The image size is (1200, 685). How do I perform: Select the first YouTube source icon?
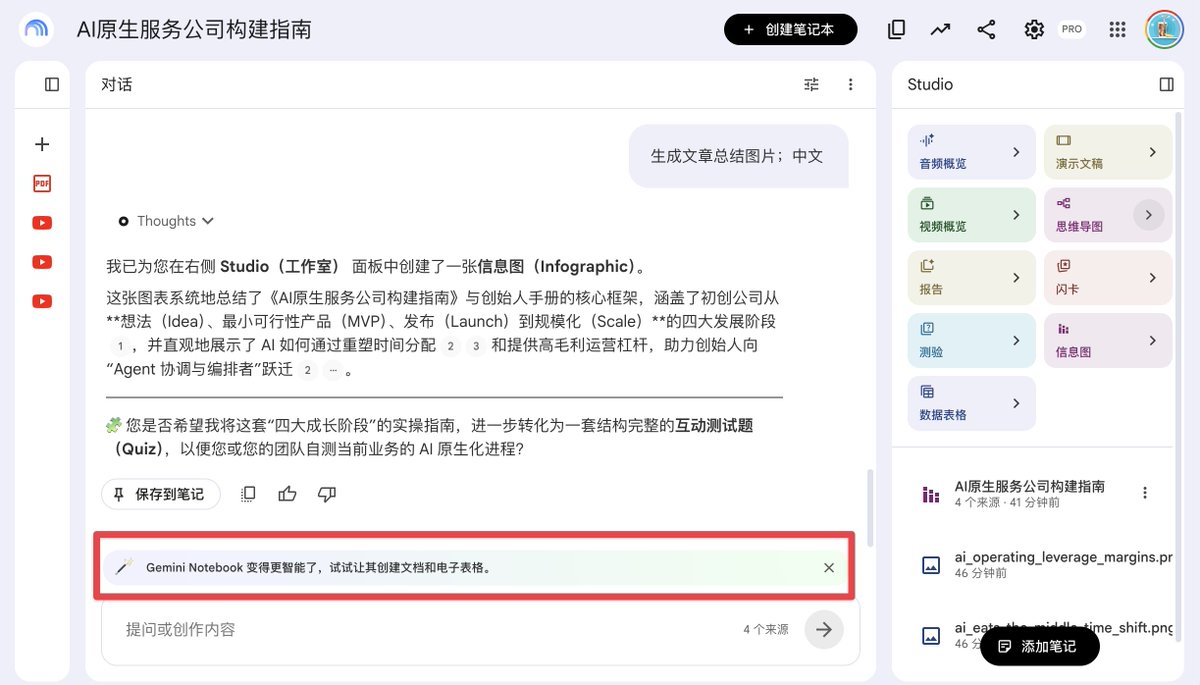(x=42, y=223)
